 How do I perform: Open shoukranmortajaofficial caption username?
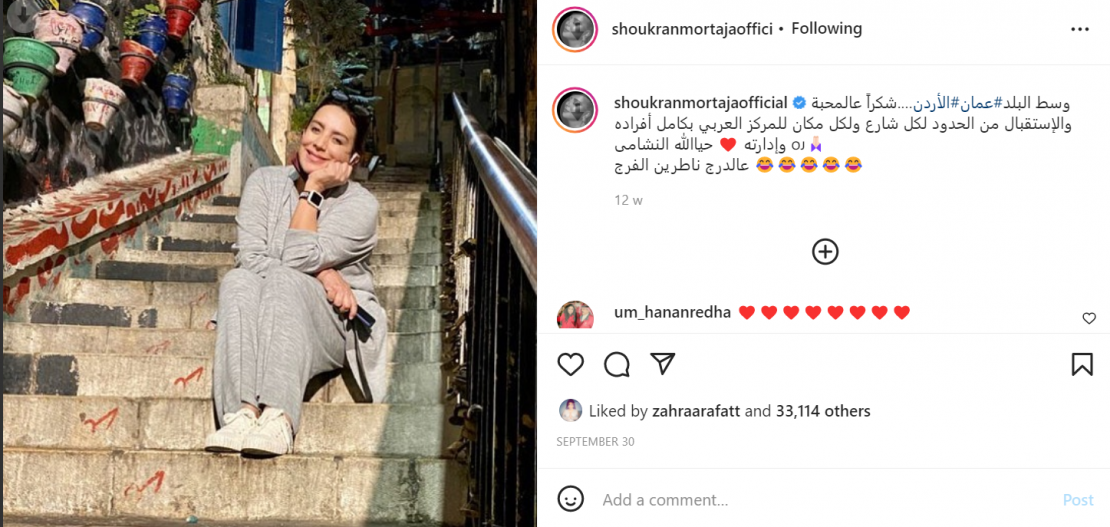coord(700,103)
